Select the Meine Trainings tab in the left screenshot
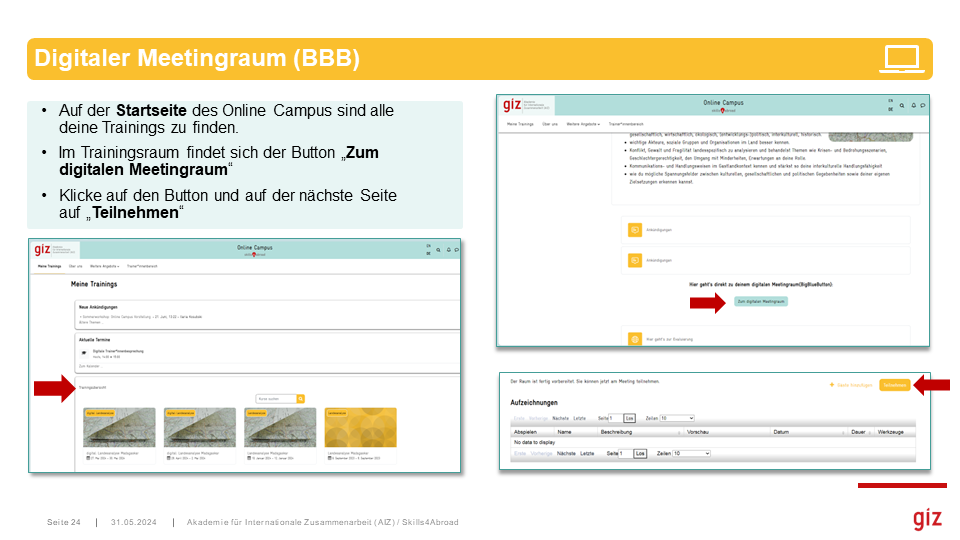The width and height of the screenshot is (960, 540). [49, 267]
